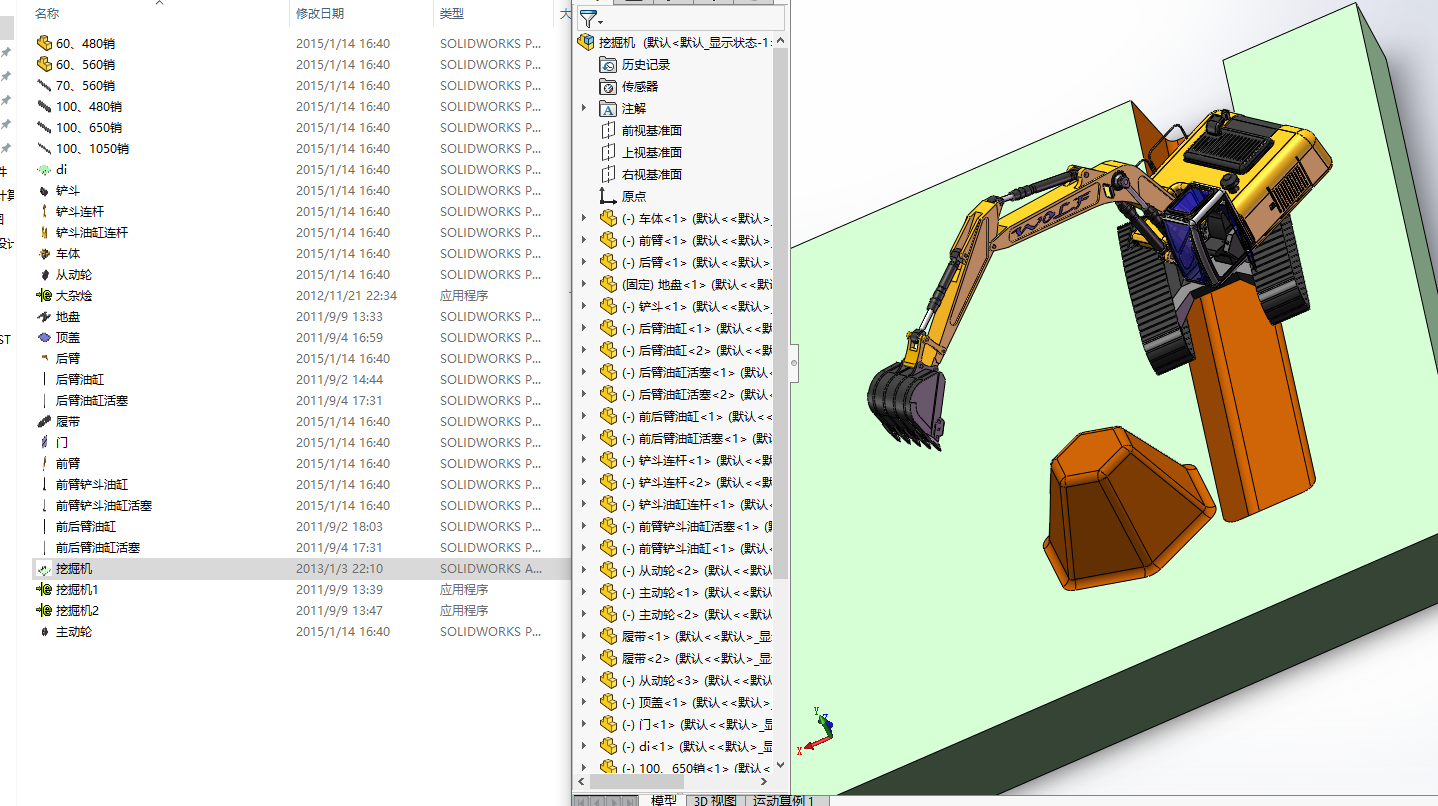Screen dimensions: 1438x806
Task: Click the 原点 origin icon in the tree
Action: point(608,196)
